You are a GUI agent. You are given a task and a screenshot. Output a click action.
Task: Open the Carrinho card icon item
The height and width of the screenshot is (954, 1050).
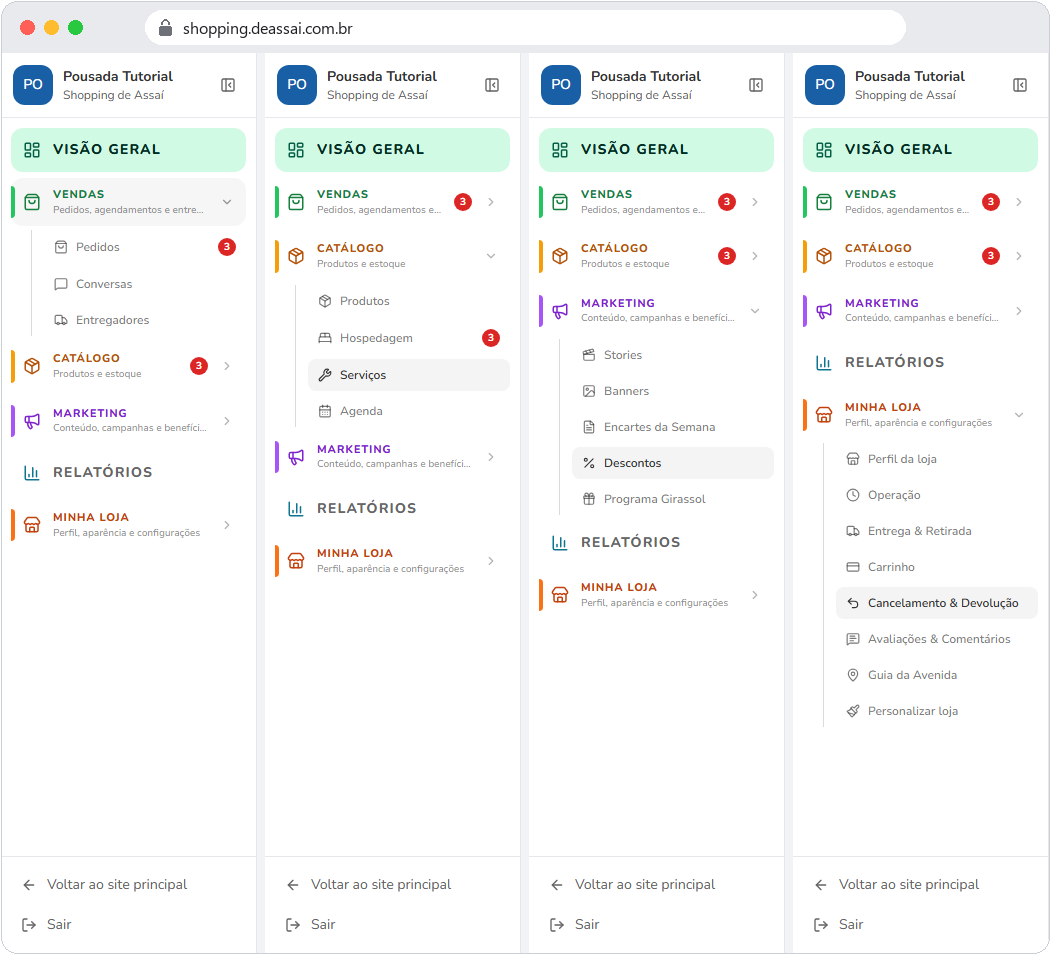[852, 567]
